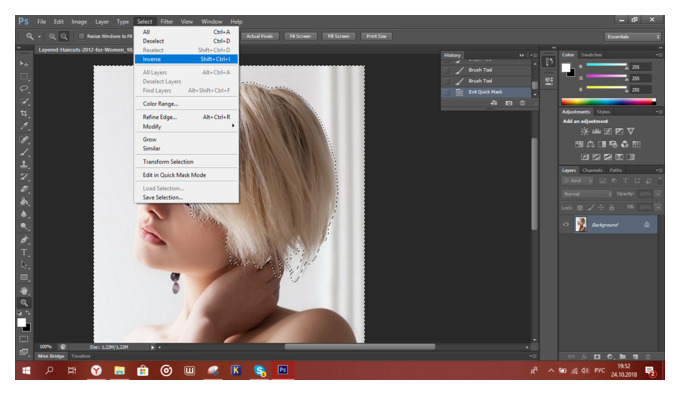Open the Normal blend mode dropdown

[587, 194]
